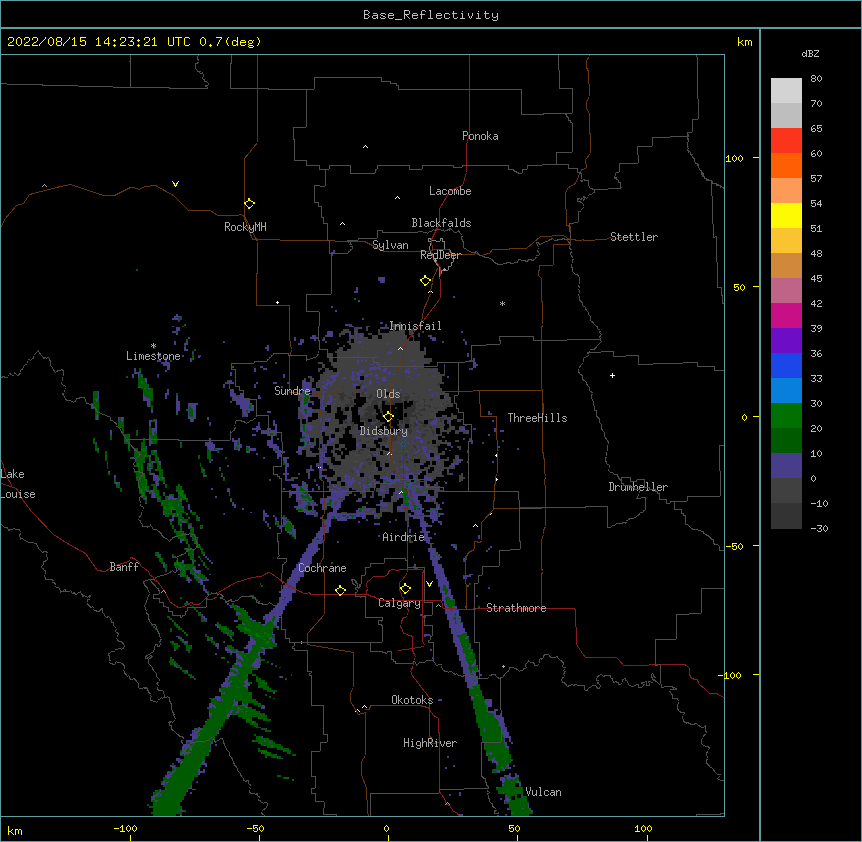Click the Airdrie city label
This screenshot has height=842, width=862.
click(x=404, y=537)
